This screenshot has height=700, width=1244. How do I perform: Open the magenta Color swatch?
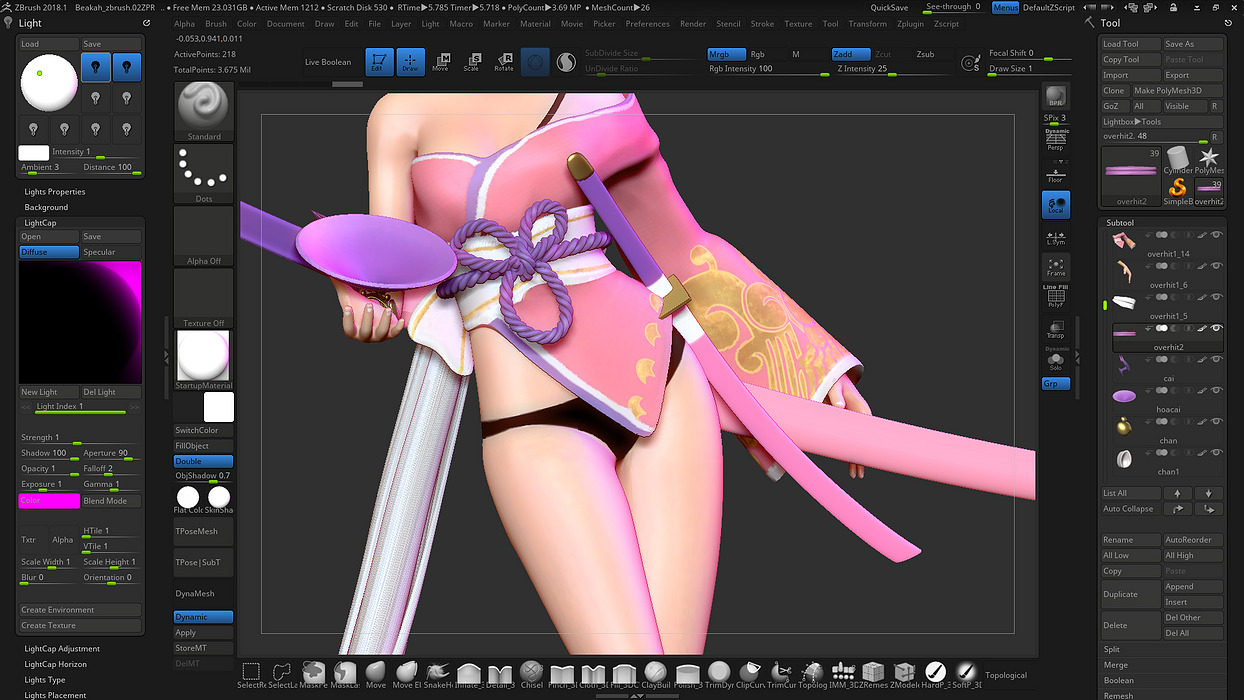pyautogui.click(x=49, y=501)
